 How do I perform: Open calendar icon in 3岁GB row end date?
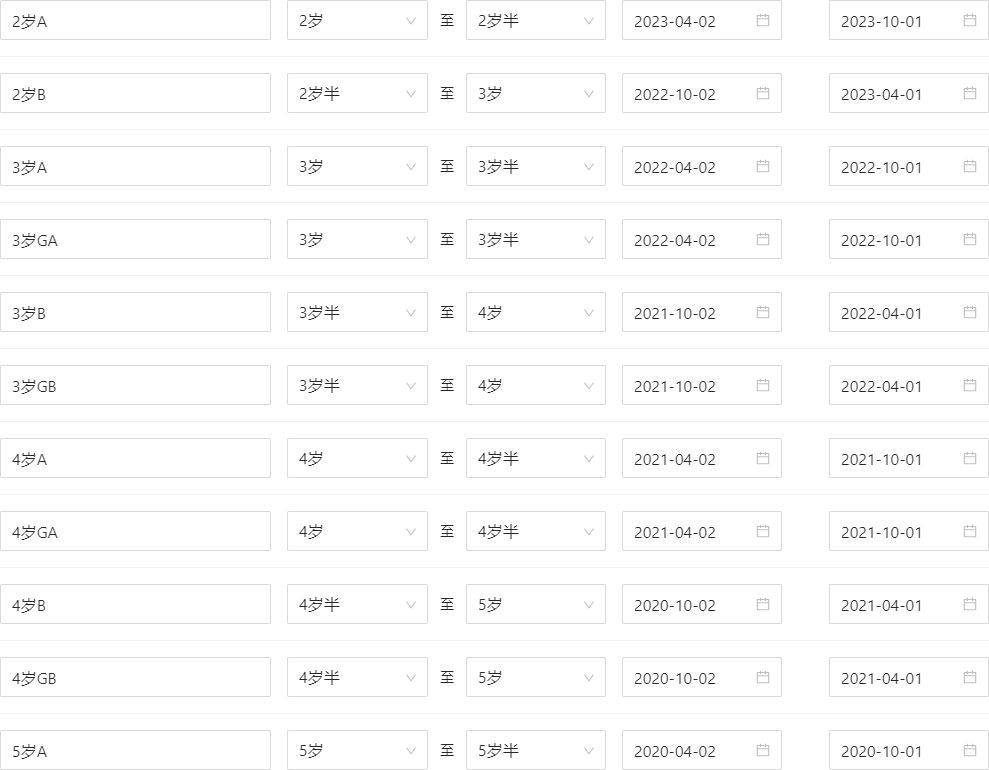point(970,385)
